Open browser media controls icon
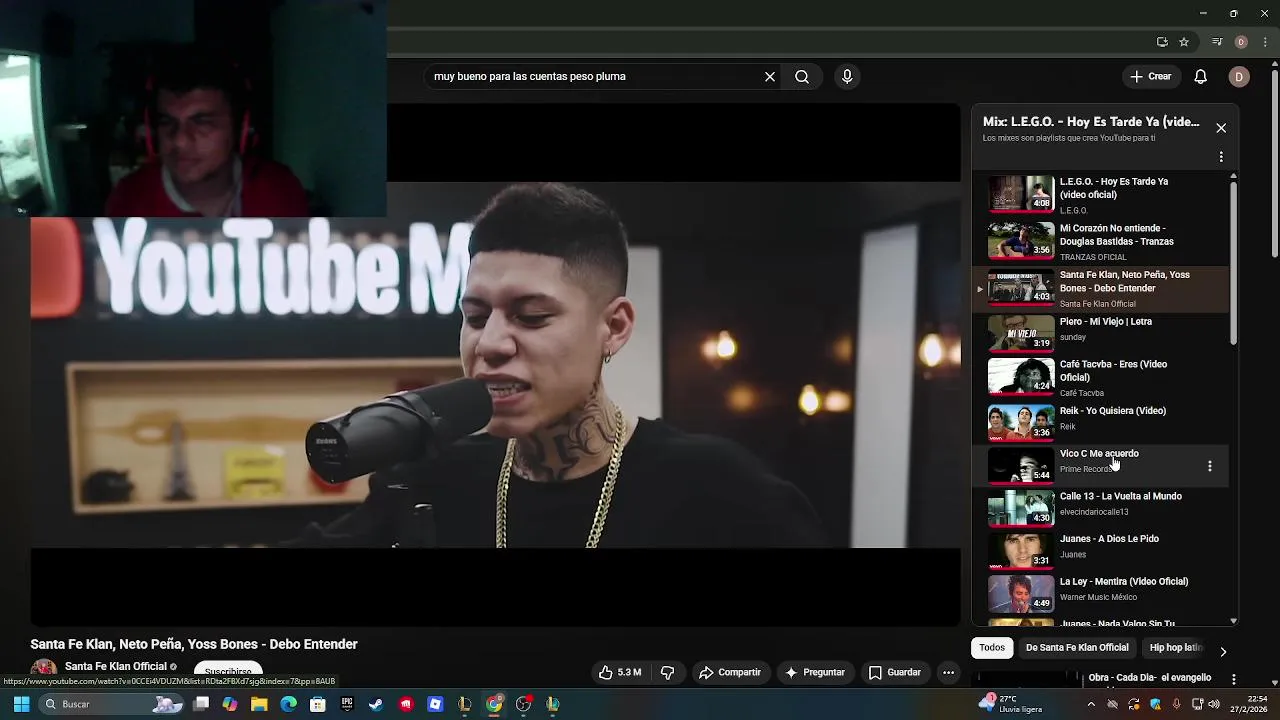 coord(1217,42)
